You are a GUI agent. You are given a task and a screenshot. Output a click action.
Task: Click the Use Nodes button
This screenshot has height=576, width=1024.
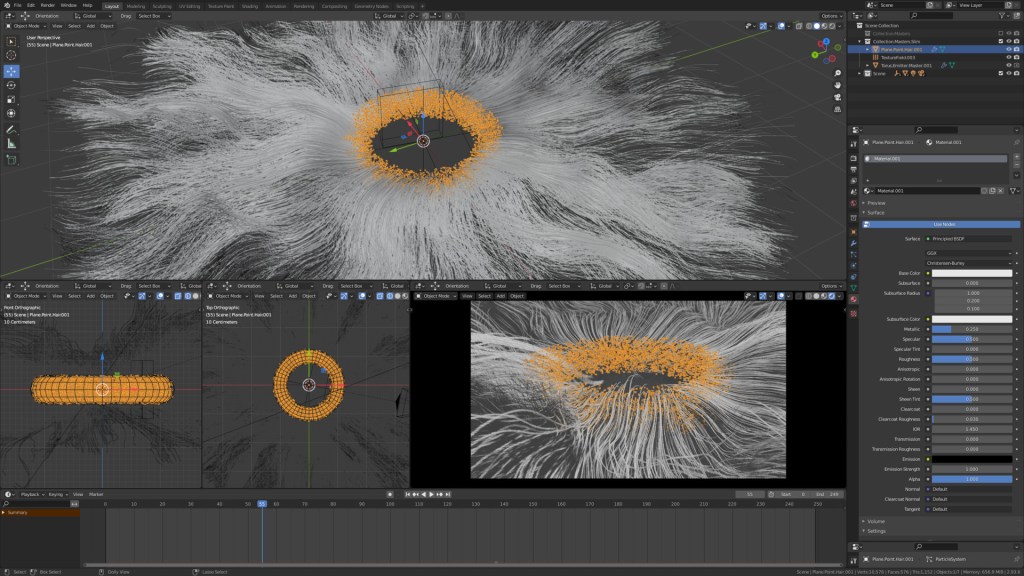coord(943,224)
